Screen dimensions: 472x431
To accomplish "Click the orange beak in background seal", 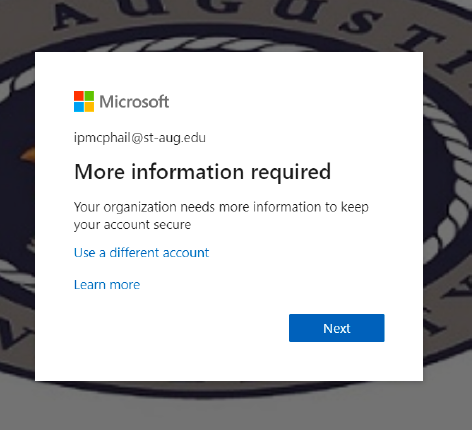I will 28,154.
